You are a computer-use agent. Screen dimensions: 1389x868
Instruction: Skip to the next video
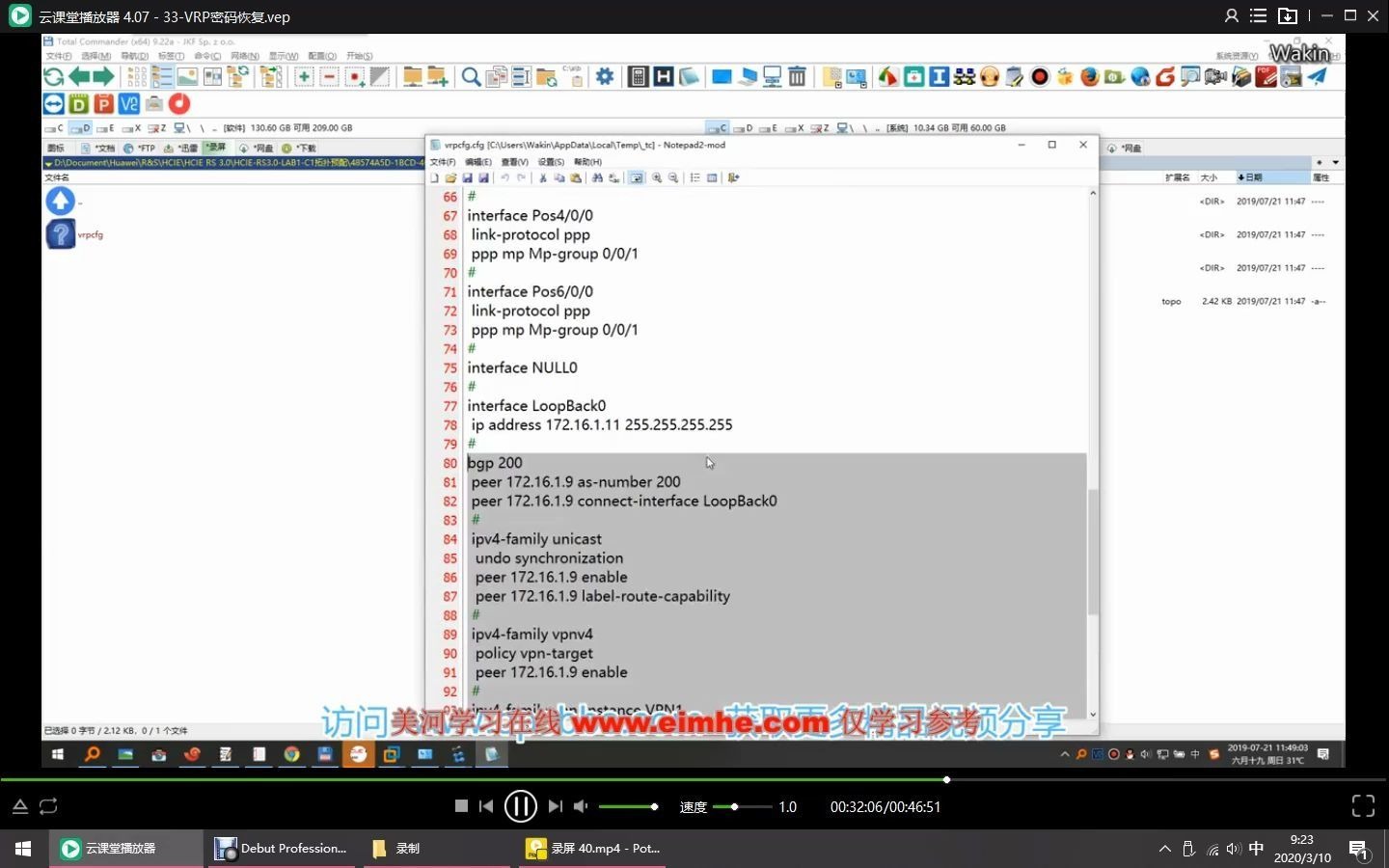pos(555,806)
